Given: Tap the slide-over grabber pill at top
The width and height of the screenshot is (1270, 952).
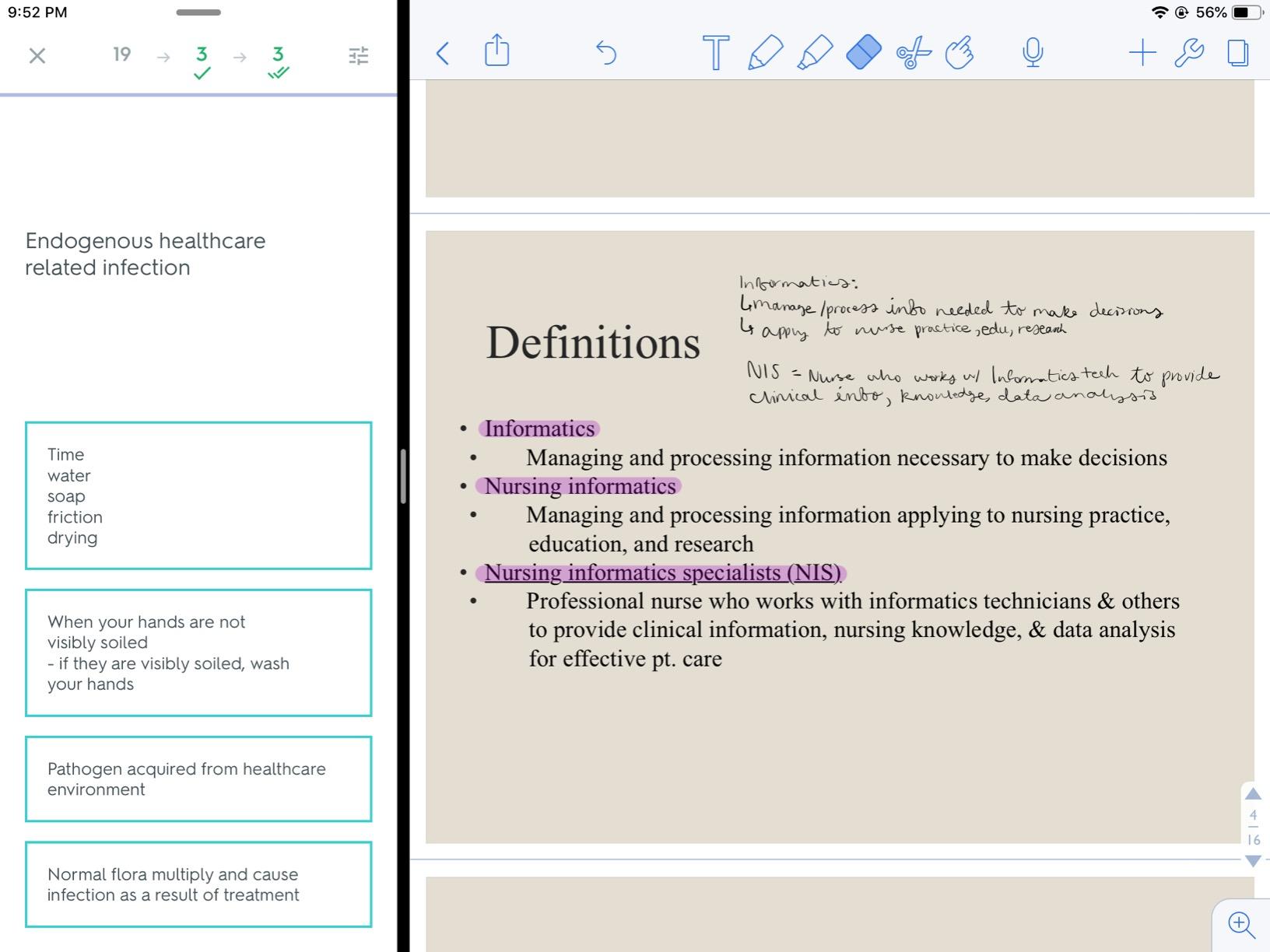Looking at the screenshot, I should point(198,12).
